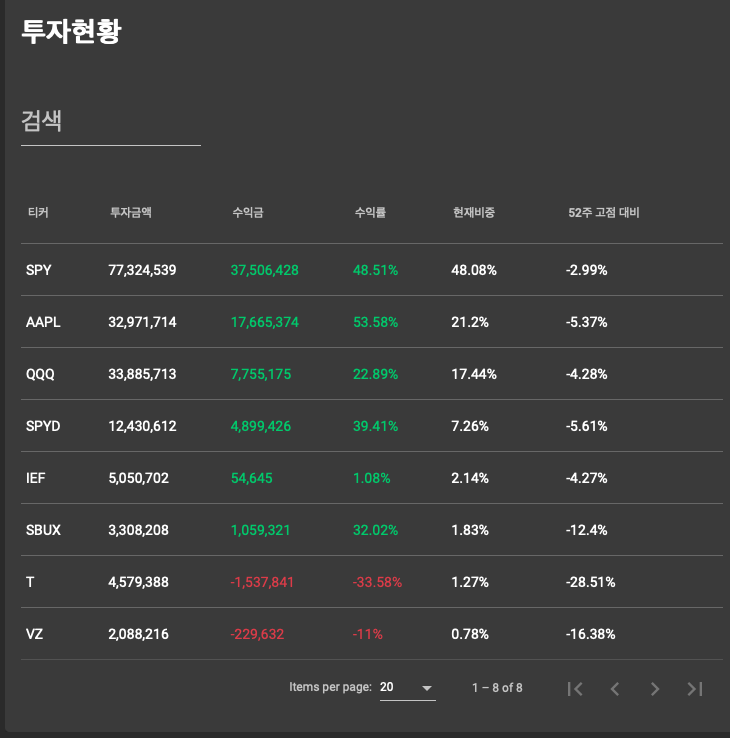Click the dropdown arrow beside 20

pyautogui.click(x=427, y=688)
